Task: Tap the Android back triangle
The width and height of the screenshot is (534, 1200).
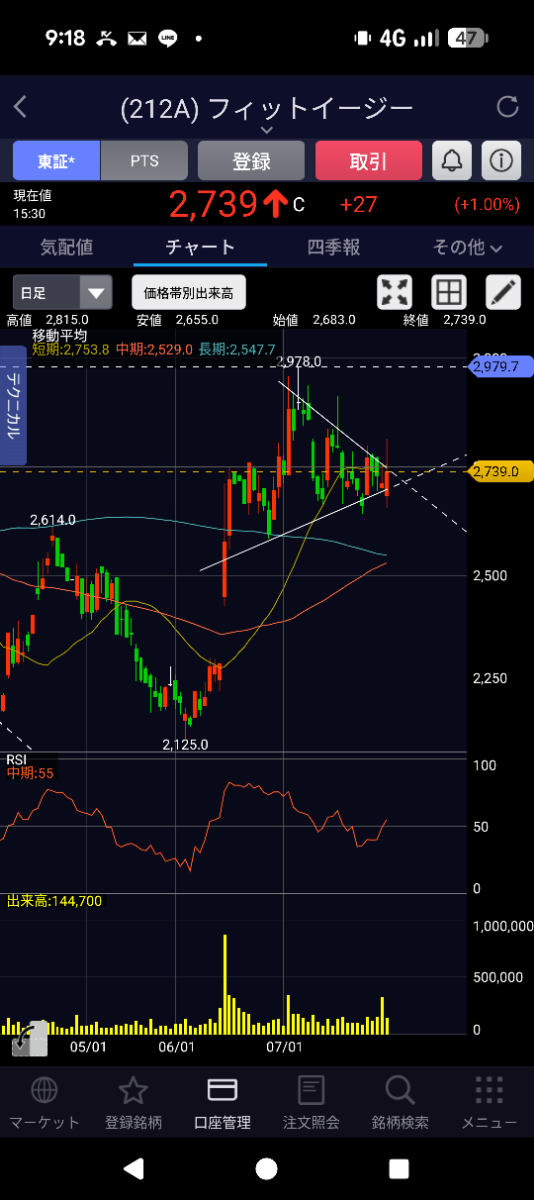Action: pyautogui.click(x=133, y=1168)
